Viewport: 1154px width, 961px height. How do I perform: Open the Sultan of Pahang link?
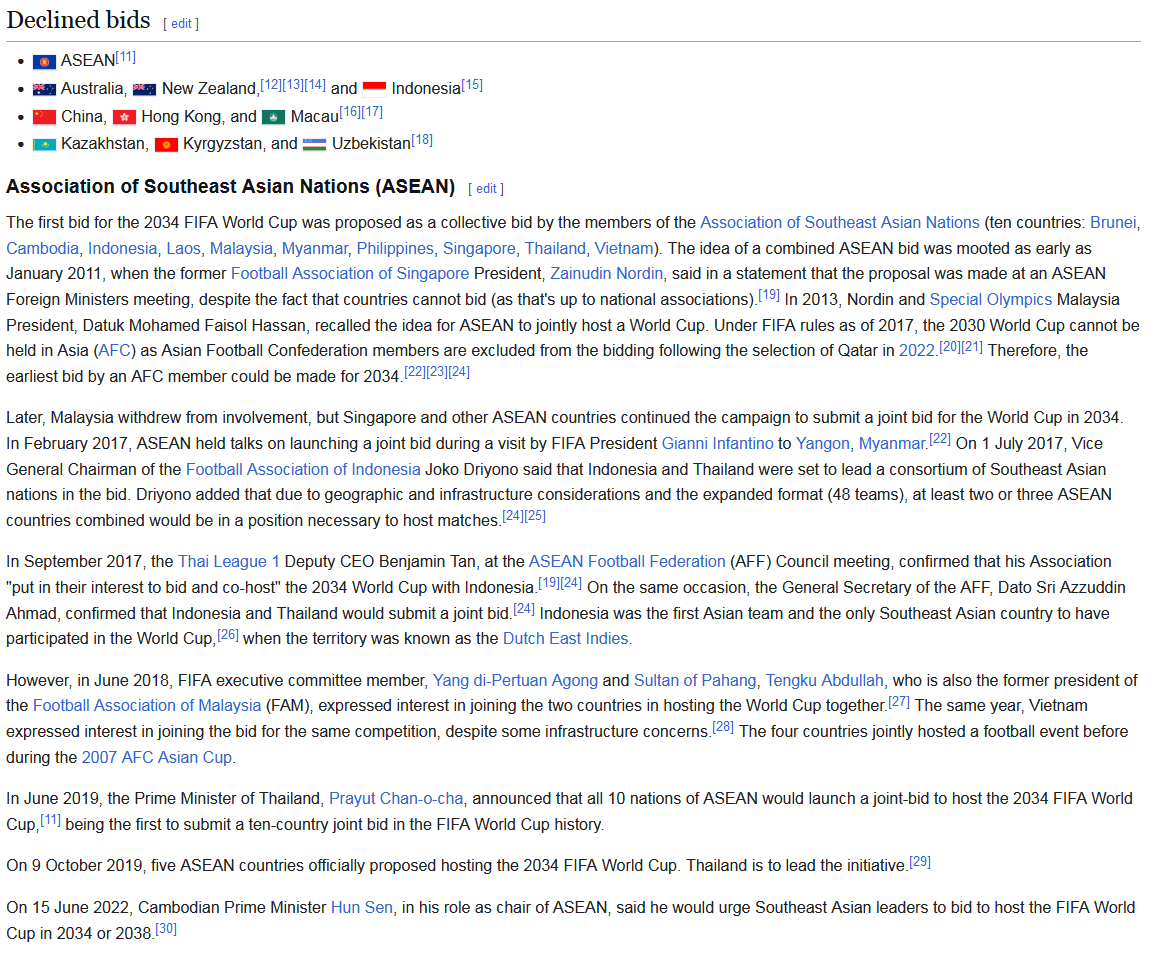(695, 681)
